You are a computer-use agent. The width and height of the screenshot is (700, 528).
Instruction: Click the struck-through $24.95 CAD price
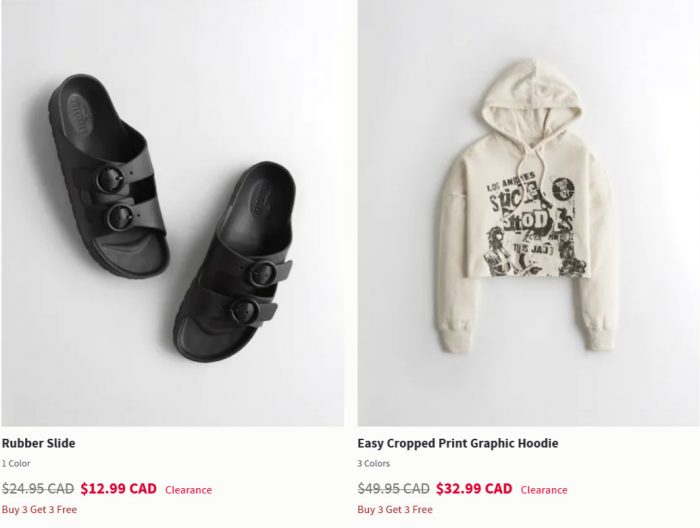(38, 489)
